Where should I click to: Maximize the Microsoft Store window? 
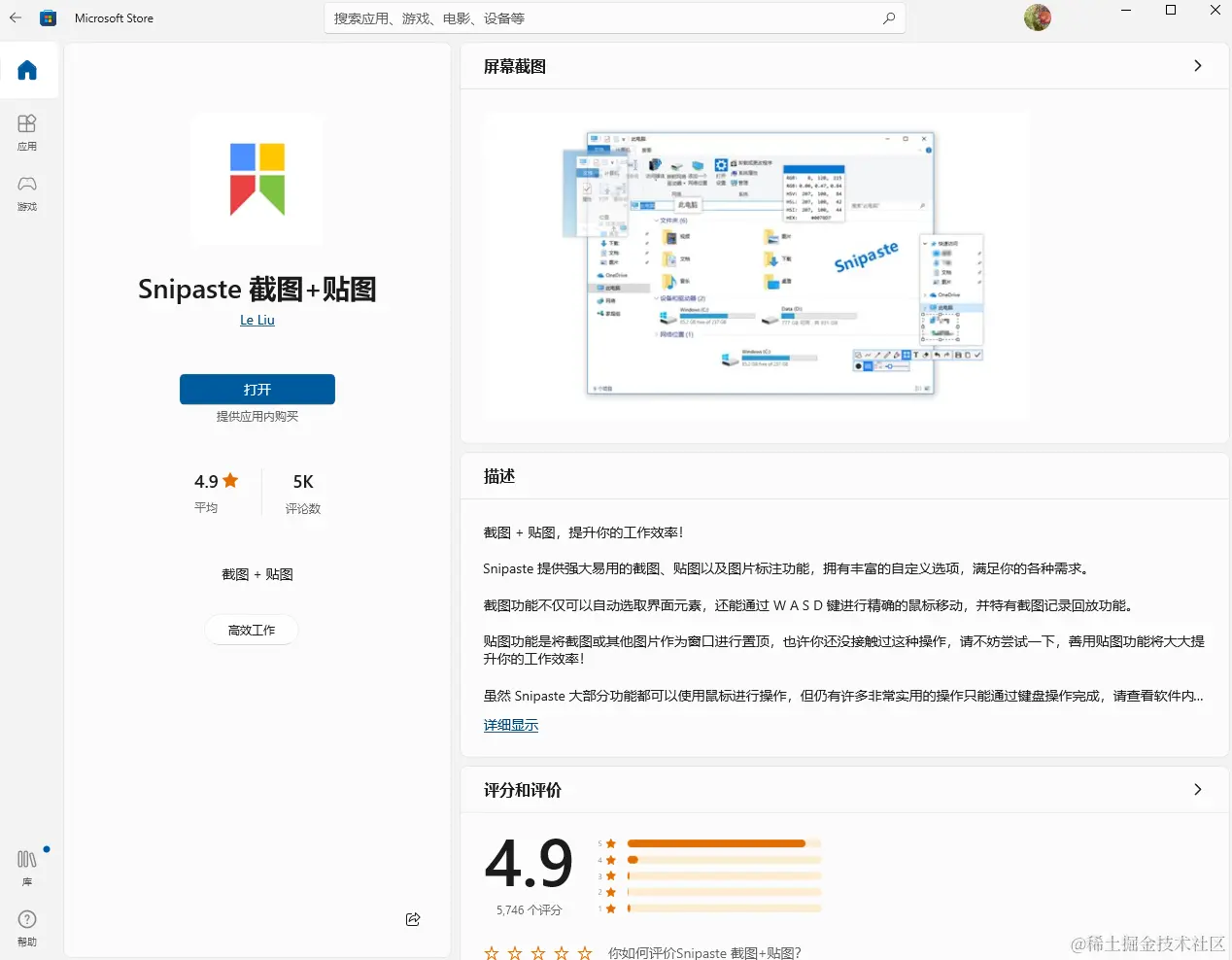(x=1171, y=10)
